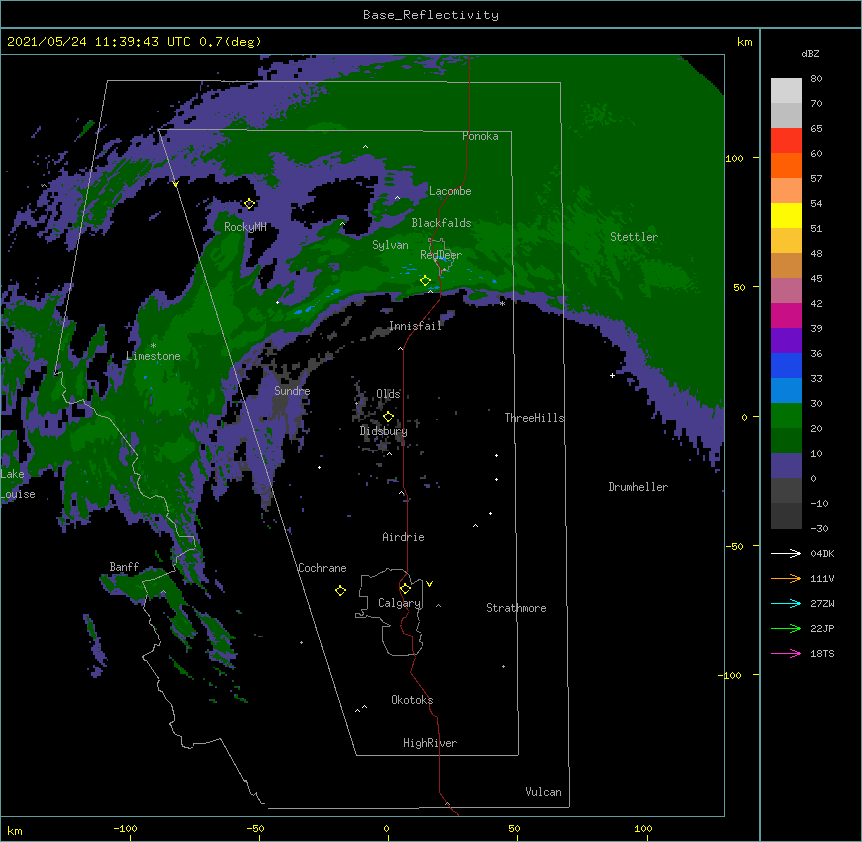
Task: Click the green 22JP arrow in legend
Action: tap(786, 628)
